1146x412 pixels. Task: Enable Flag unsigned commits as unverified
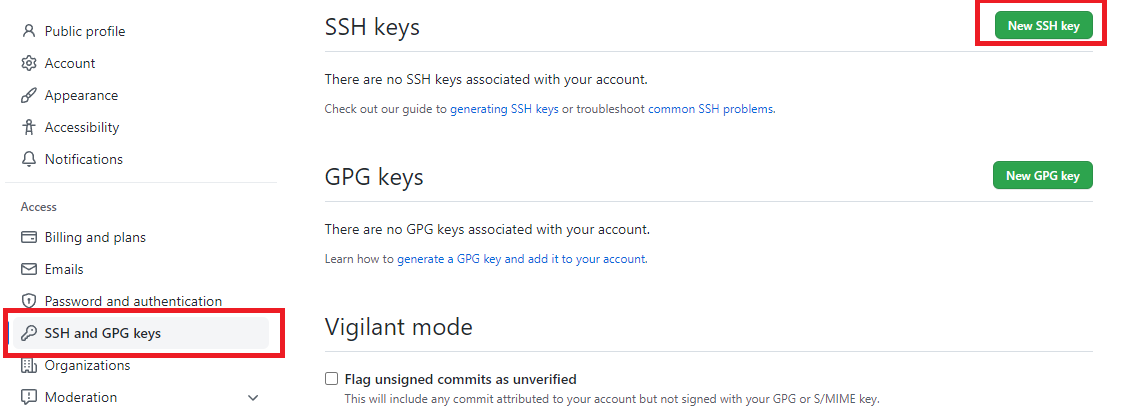[332, 379]
